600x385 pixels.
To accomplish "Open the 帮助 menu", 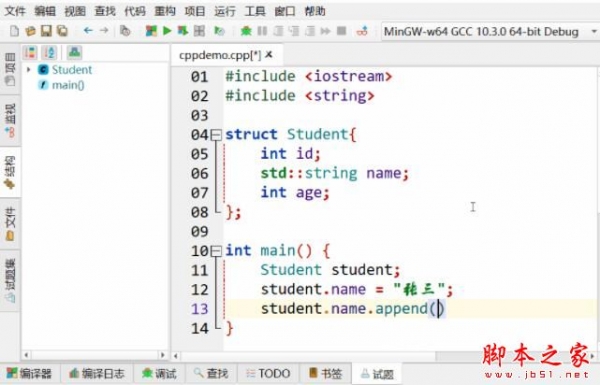I will pos(315,11).
